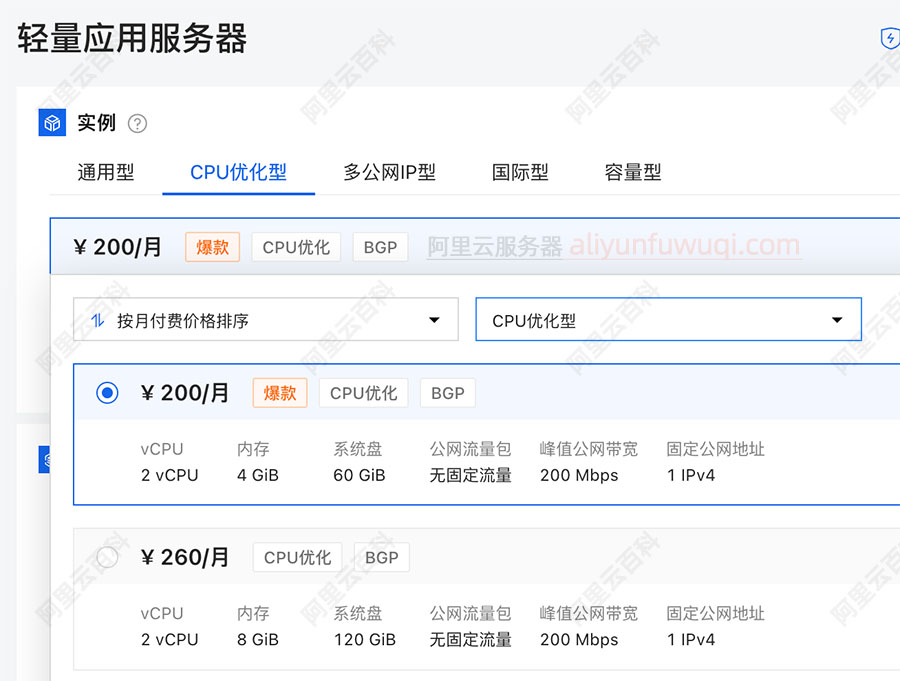Click the highlighted ¥200/月 banner price

tap(117, 247)
